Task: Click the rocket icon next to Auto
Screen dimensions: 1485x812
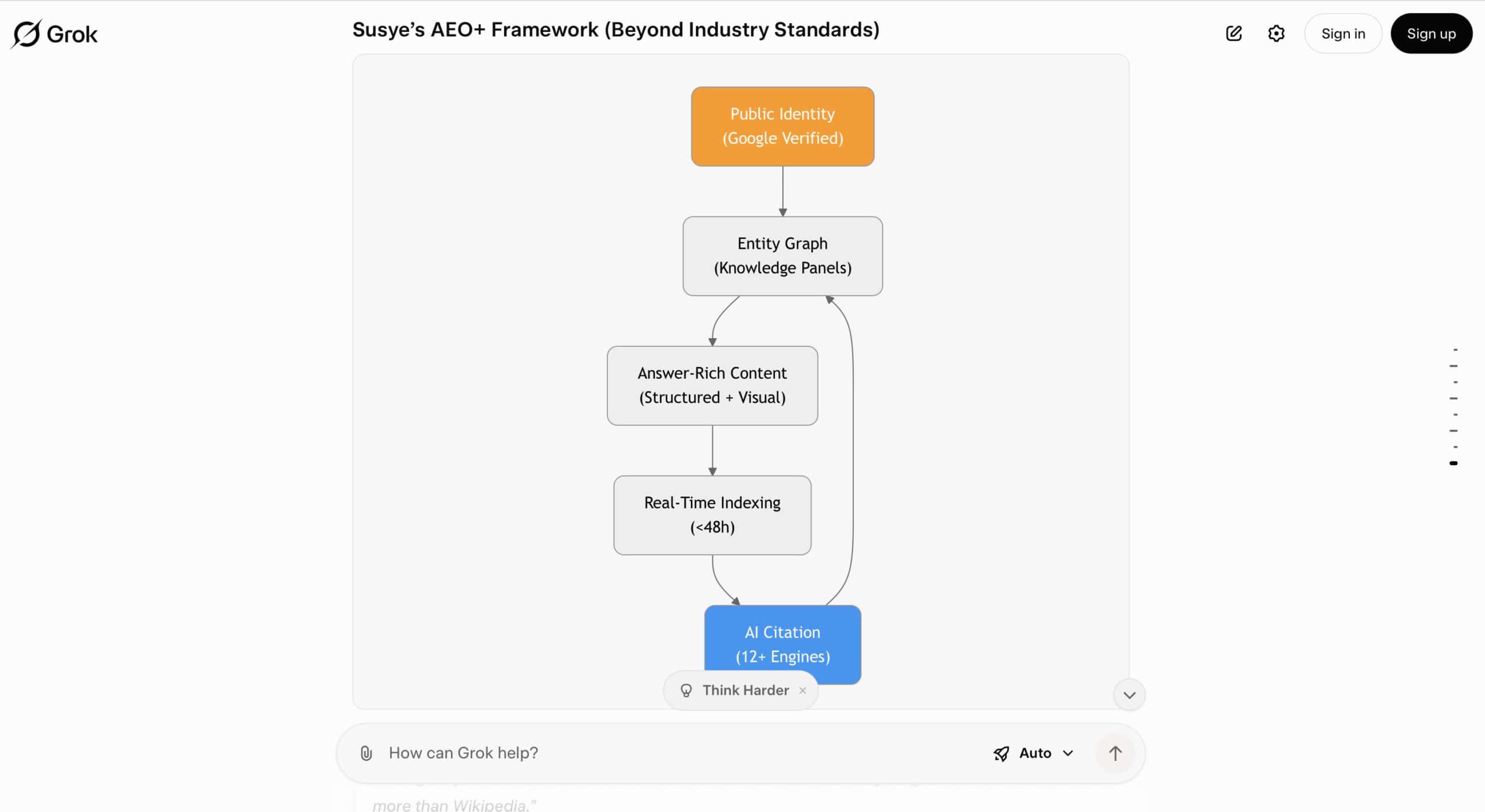Action: [x=1001, y=753]
